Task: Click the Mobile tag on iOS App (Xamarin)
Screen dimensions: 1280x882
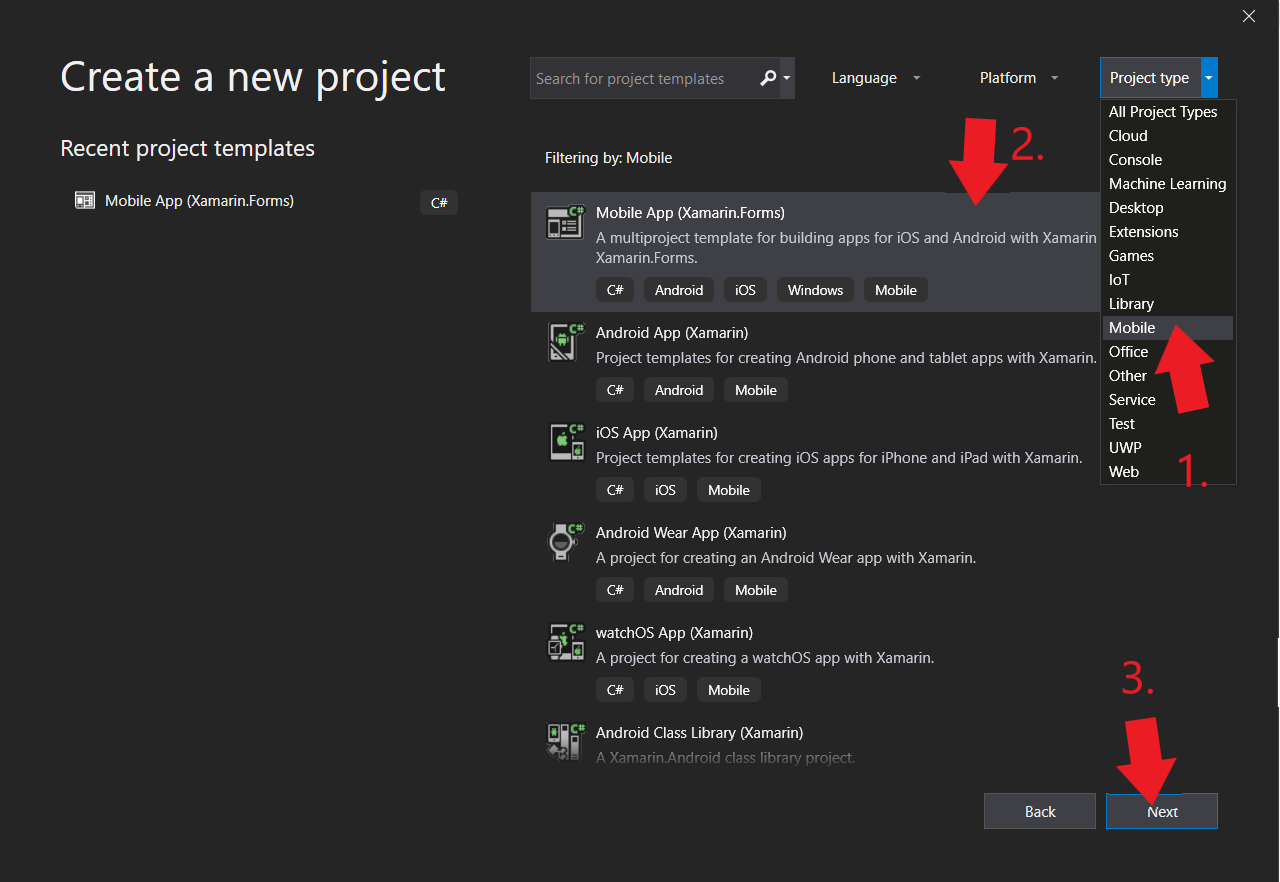Action: pos(729,490)
